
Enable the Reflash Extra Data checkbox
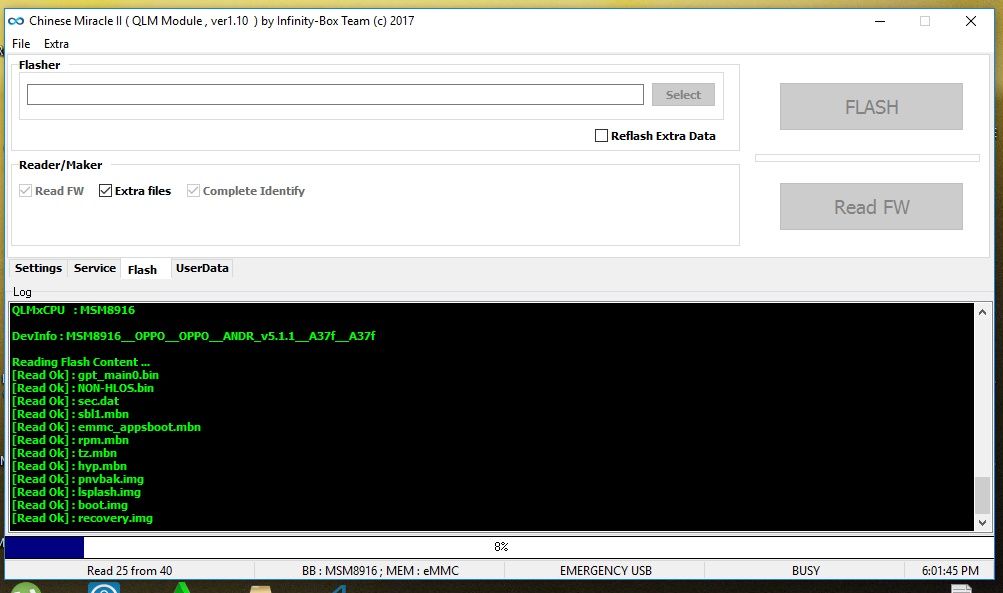coord(601,136)
